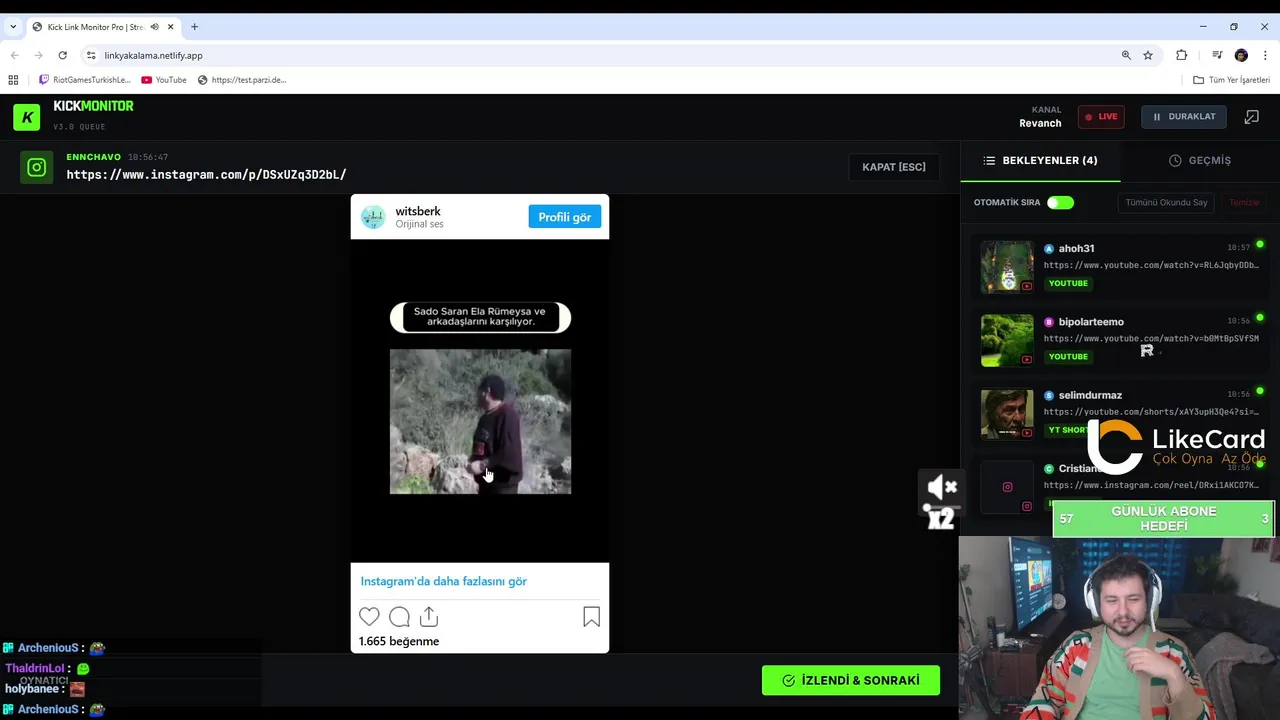Switch to the Geçmiş tab

(1200, 160)
